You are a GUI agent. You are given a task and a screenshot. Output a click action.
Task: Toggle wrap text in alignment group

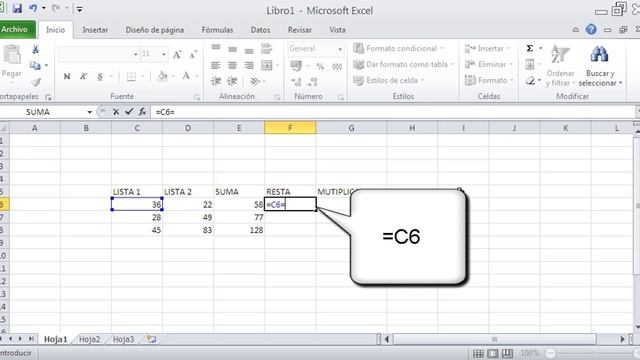(x=267, y=49)
